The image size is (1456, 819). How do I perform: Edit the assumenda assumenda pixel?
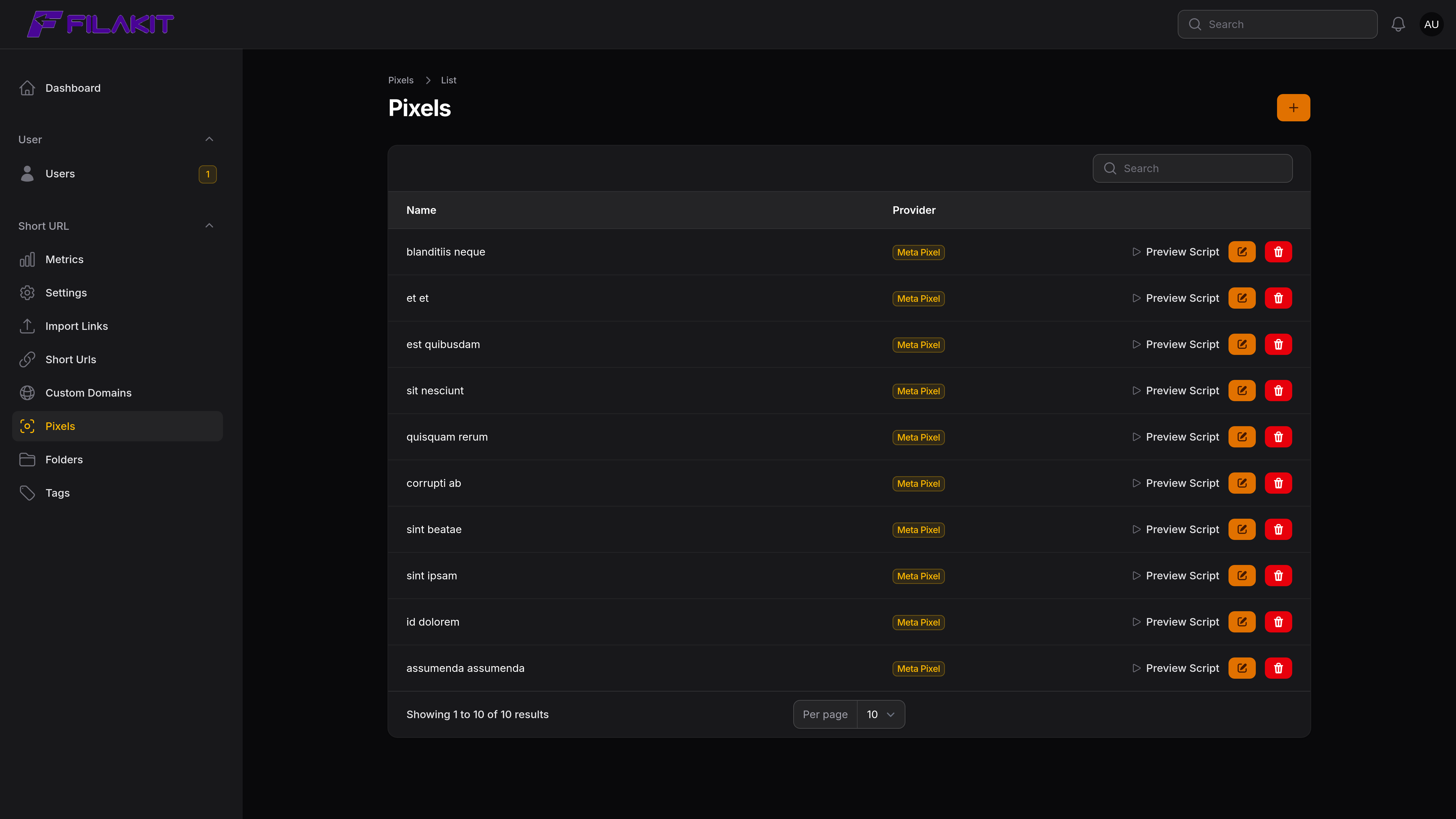coord(1242,668)
